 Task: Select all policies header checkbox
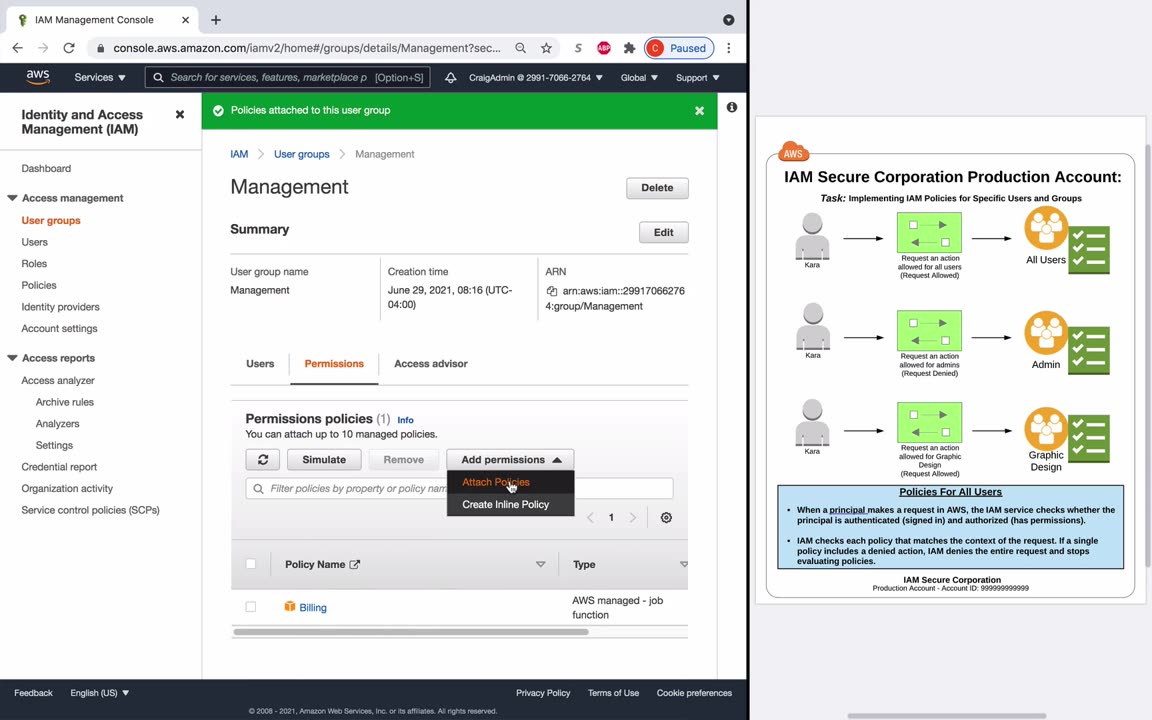point(251,564)
